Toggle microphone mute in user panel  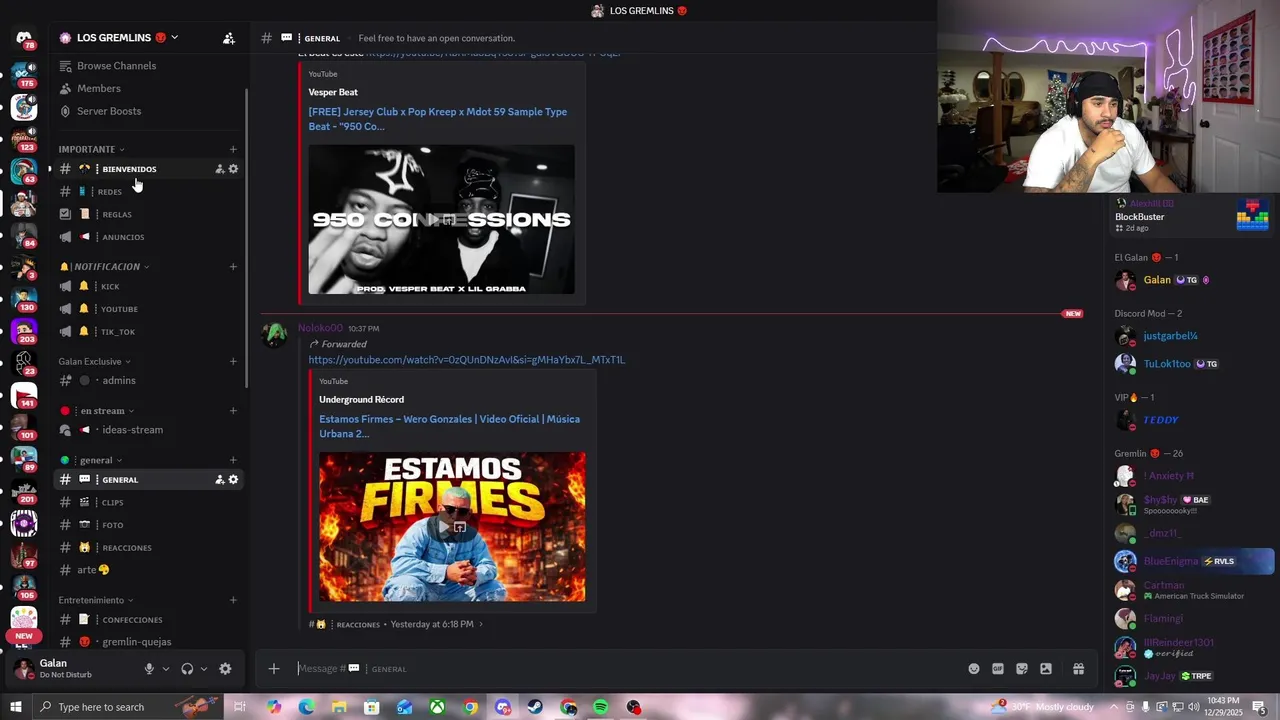(x=149, y=669)
